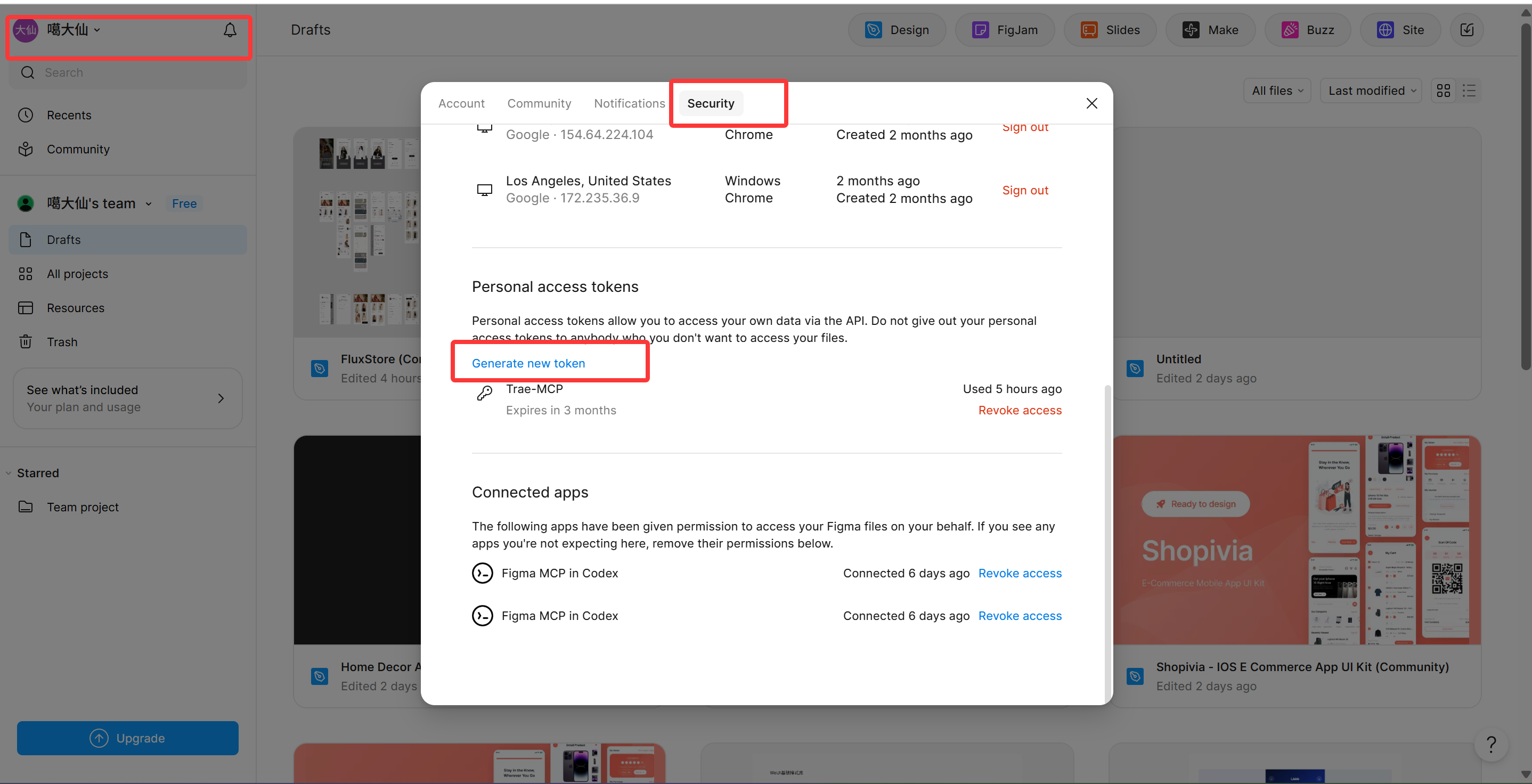
Task: Switch to grid view
Action: 1444,91
